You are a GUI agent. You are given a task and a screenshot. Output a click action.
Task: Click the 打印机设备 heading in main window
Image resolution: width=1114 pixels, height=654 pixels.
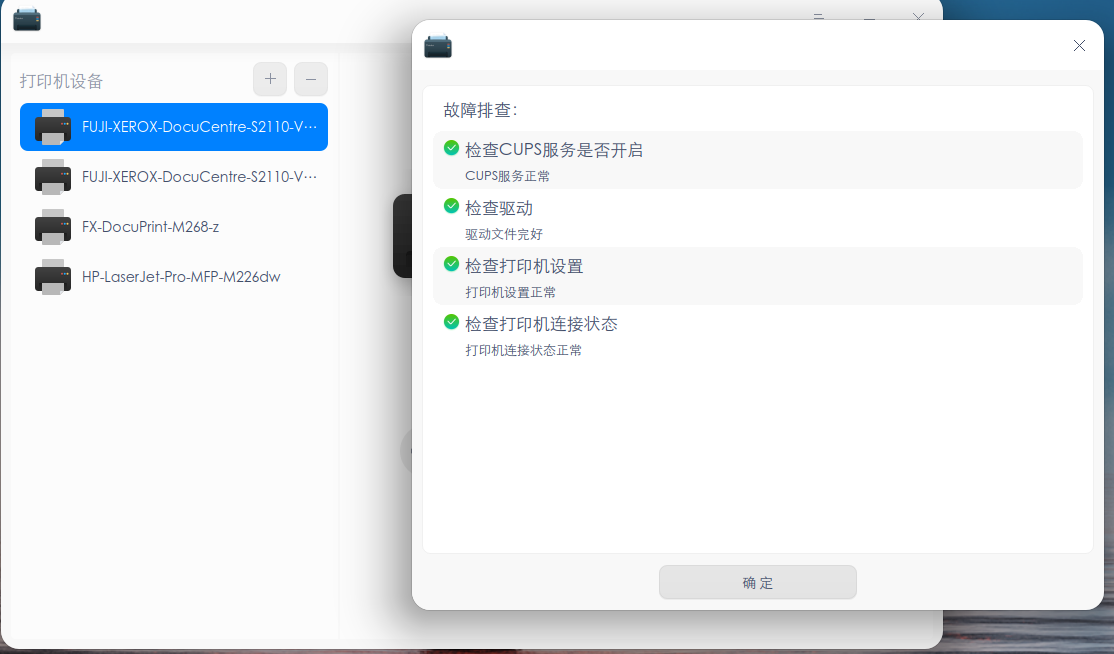pos(62,81)
